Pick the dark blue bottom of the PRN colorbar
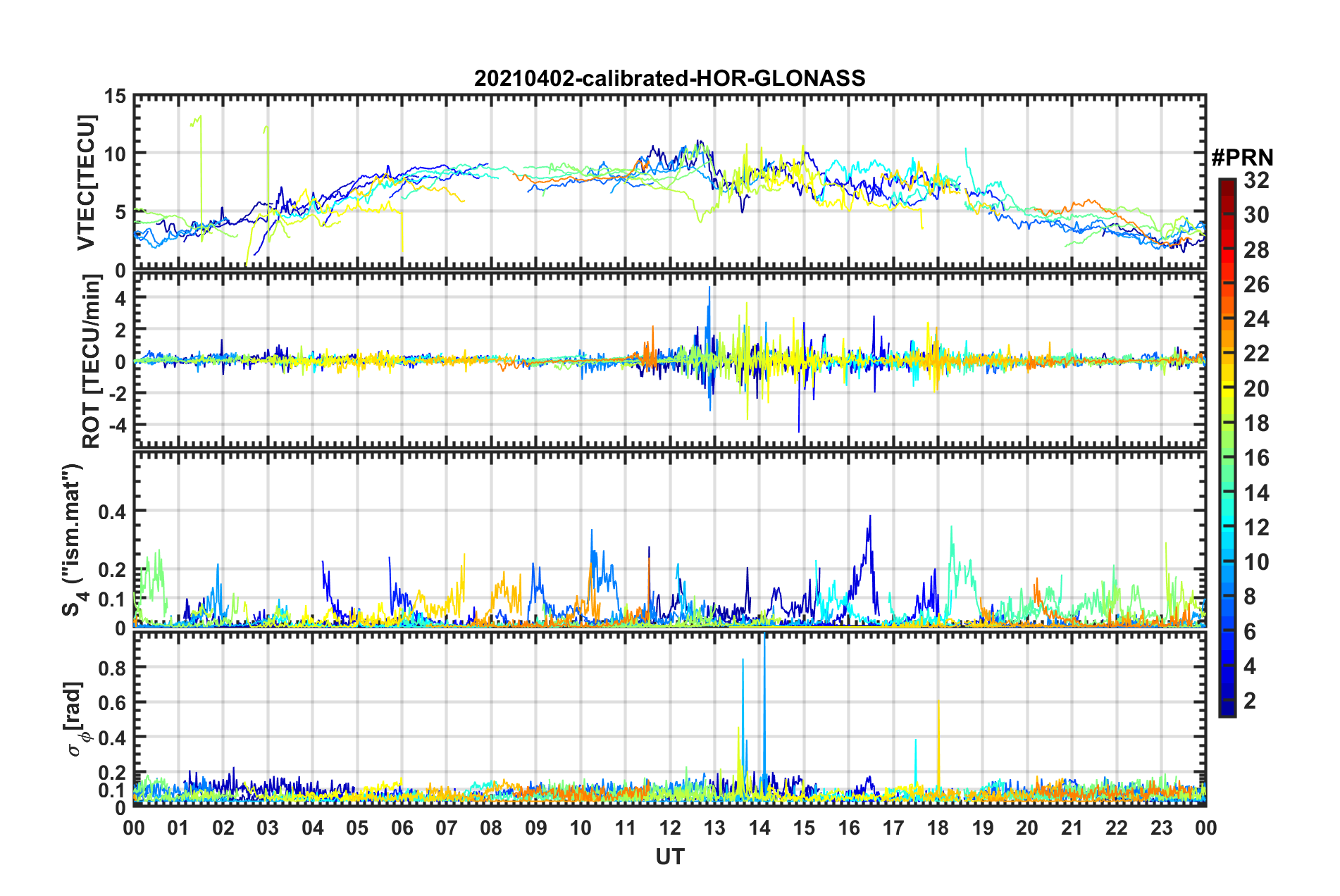This screenshot has width=1340, height=896. point(1227,709)
